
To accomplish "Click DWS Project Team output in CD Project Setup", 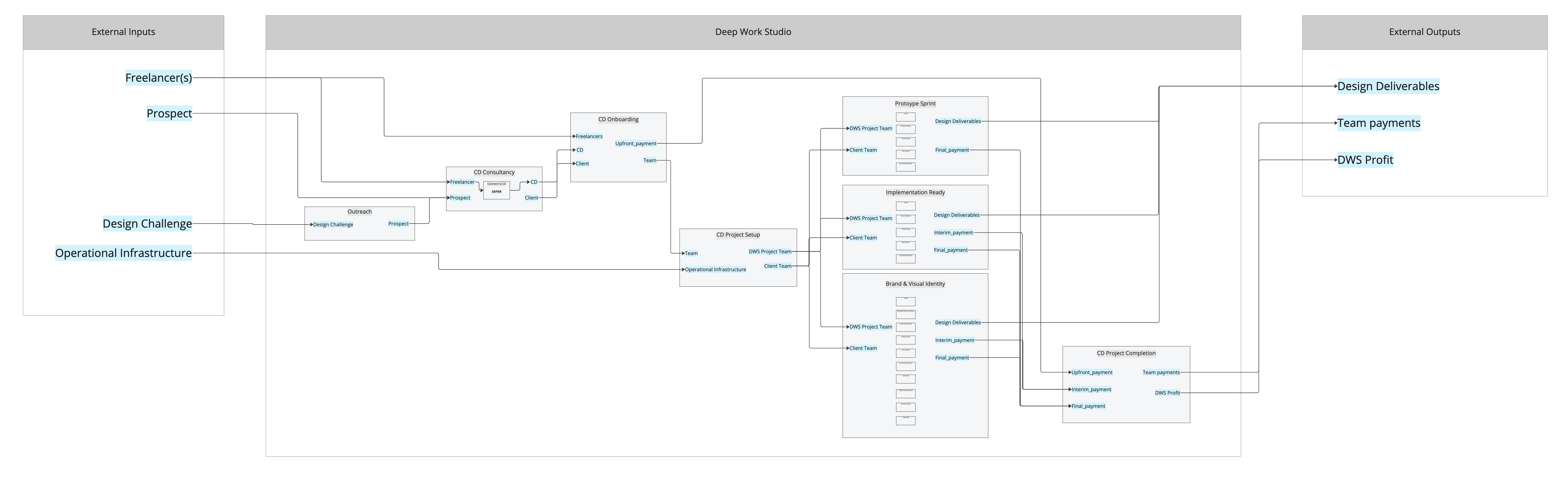I will point(770,251).
